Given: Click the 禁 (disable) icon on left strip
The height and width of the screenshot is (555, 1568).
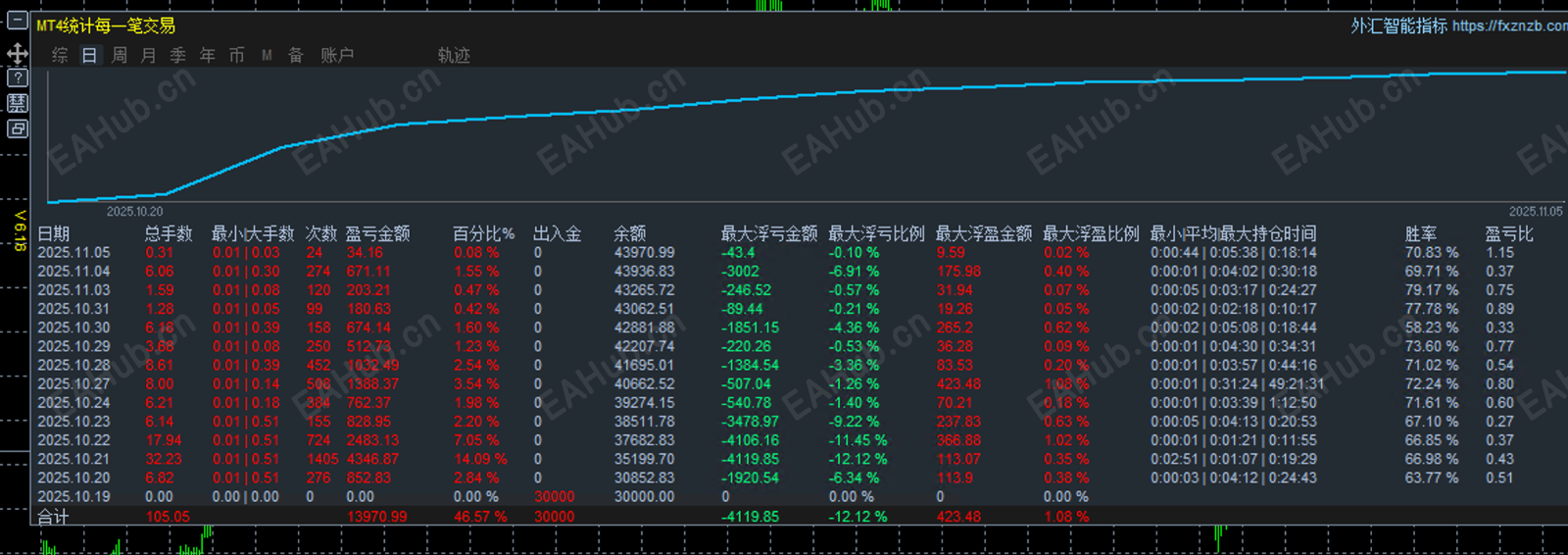Looking at the screenshot, I should [x=18, y=103].
